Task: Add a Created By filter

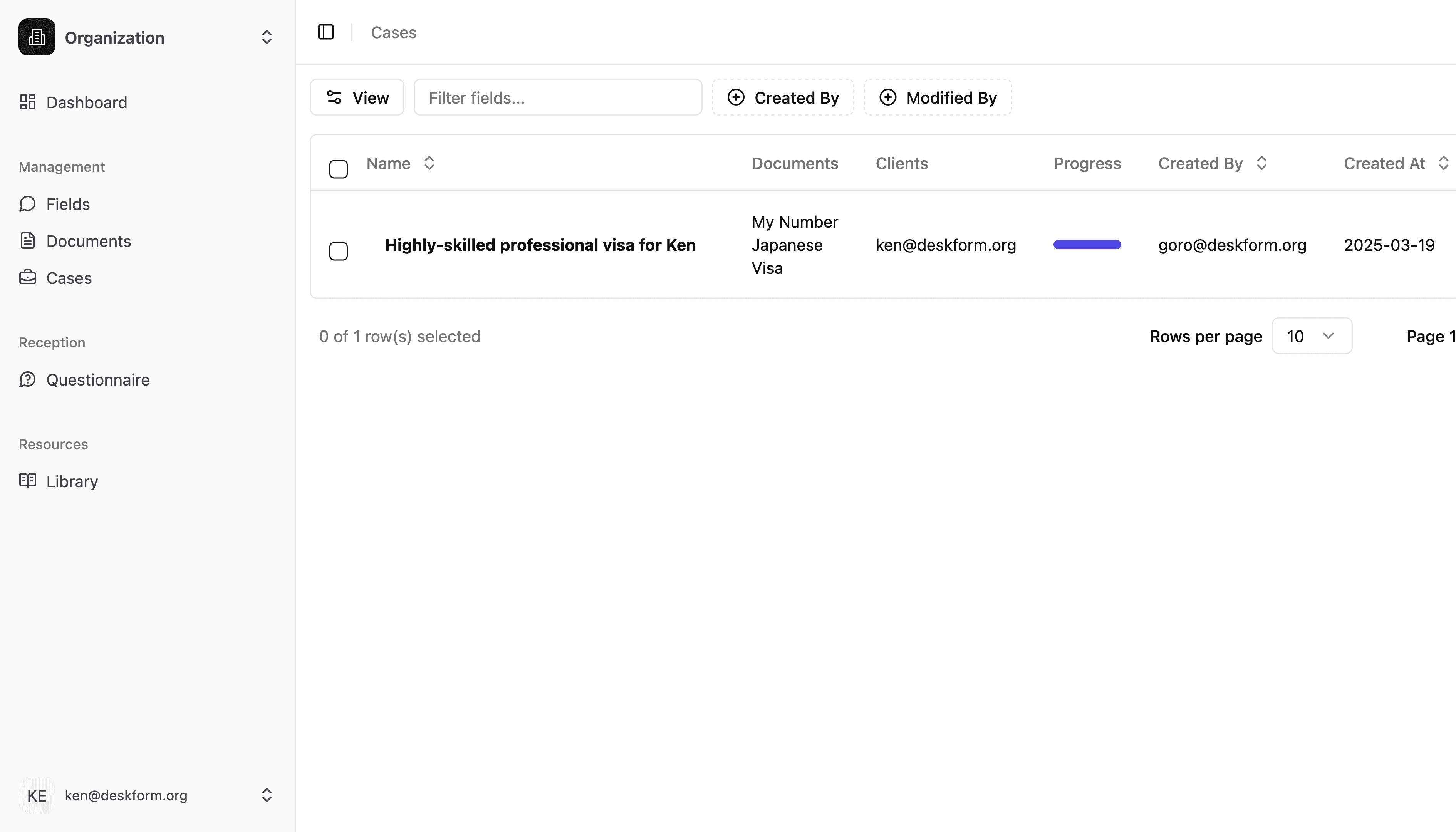Action: 783,98
